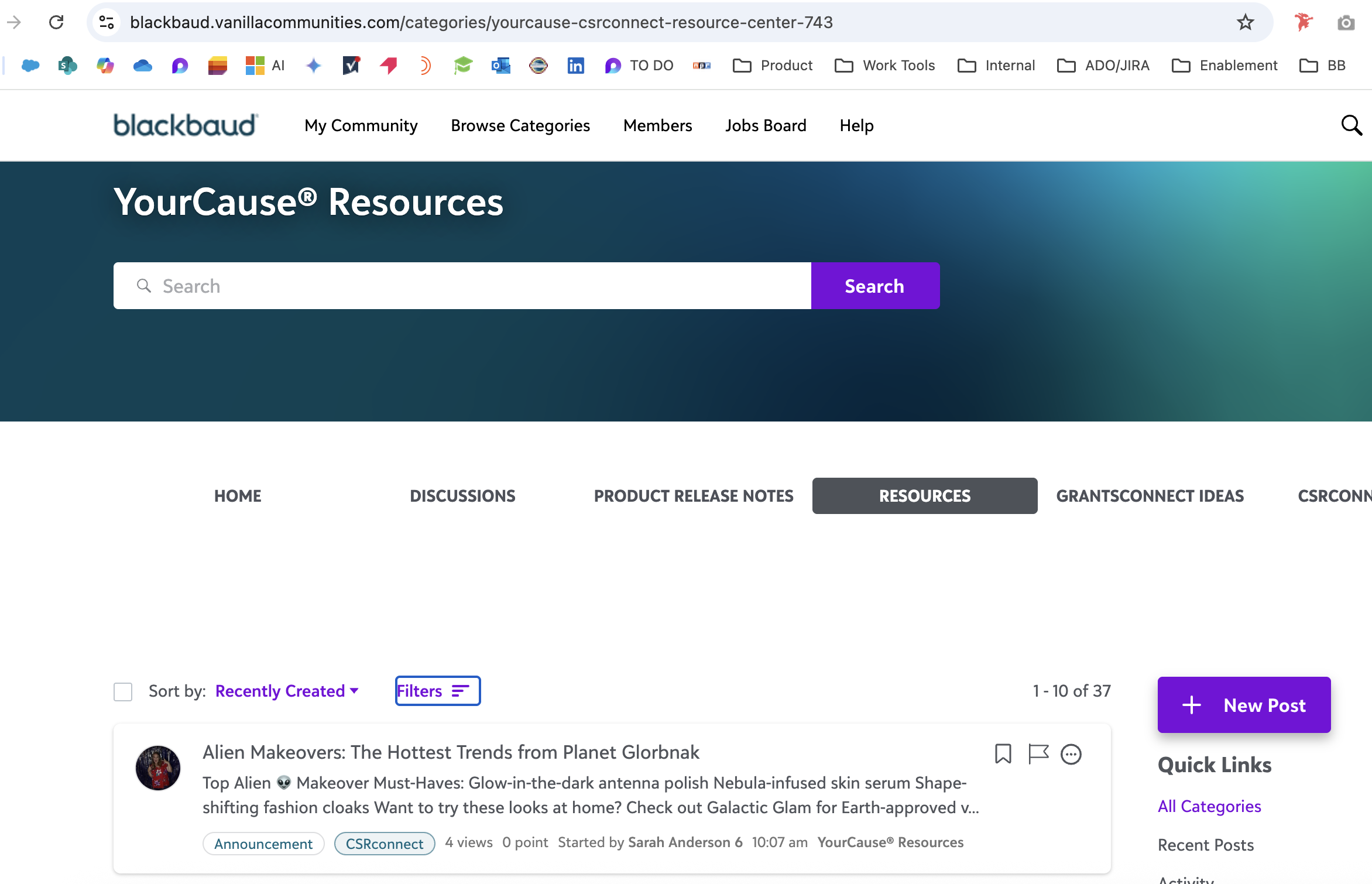Bookmark the Alien Makeovers post
Screen dimensions: 1372x884
click(1003, 754)
